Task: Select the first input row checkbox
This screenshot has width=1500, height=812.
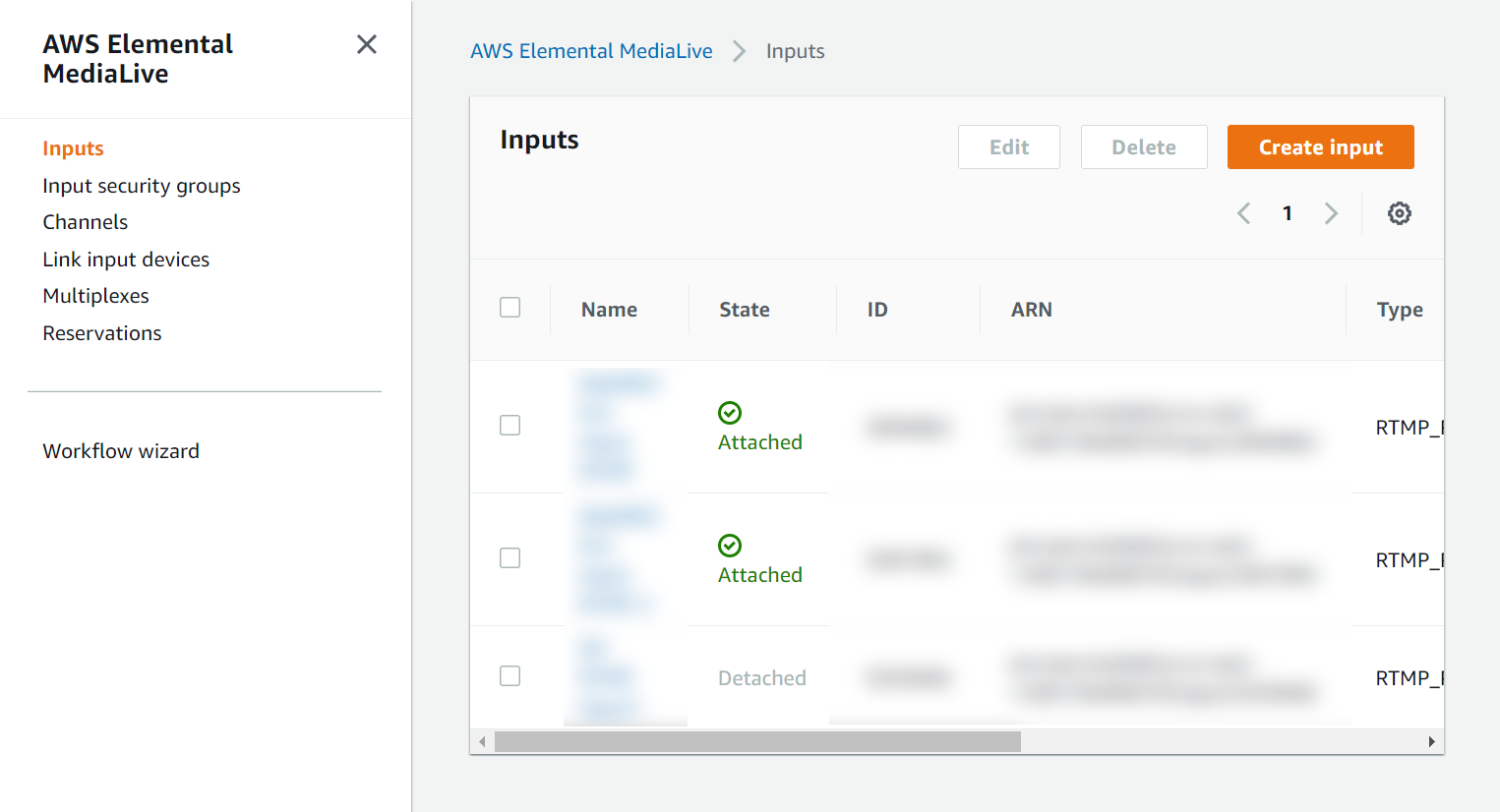Action: (x=510, y=426)
